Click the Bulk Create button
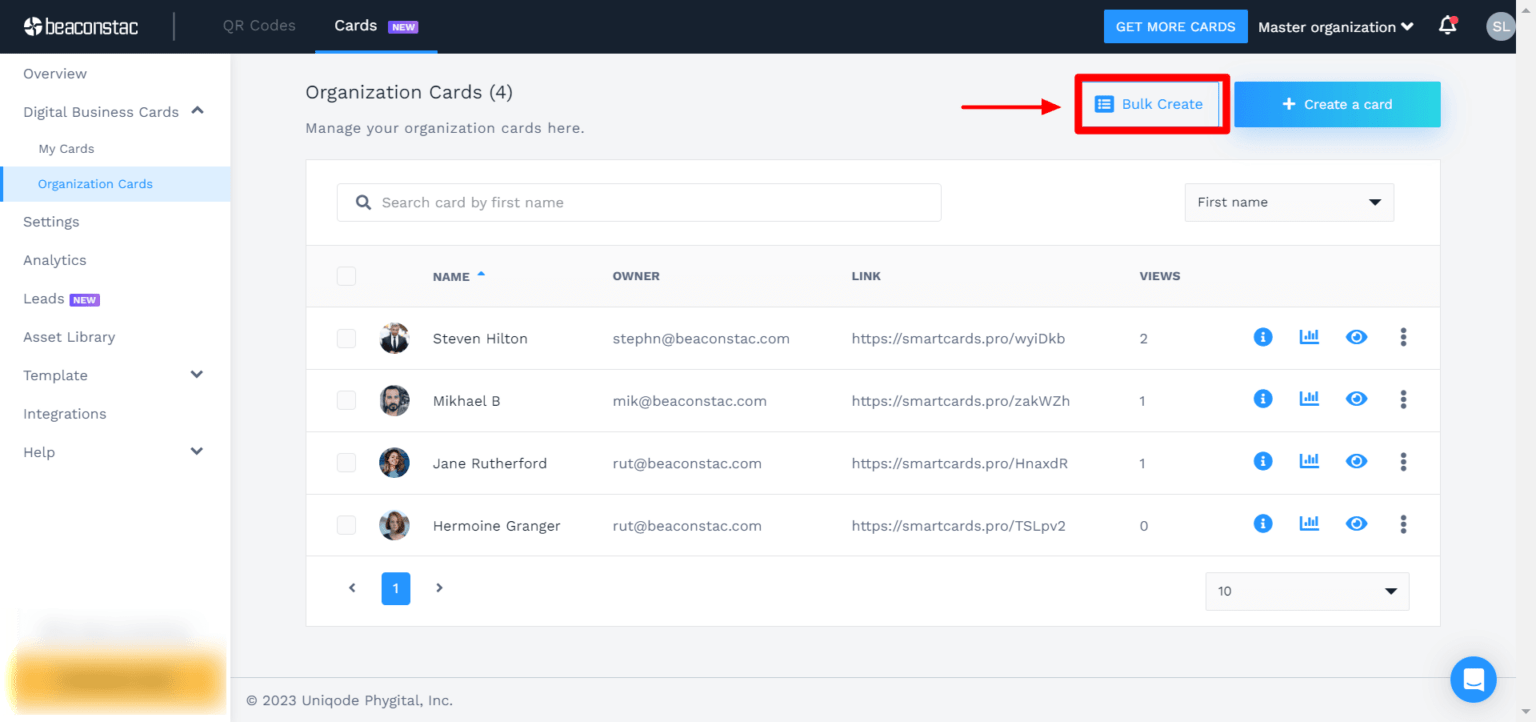 [1149, 104]
